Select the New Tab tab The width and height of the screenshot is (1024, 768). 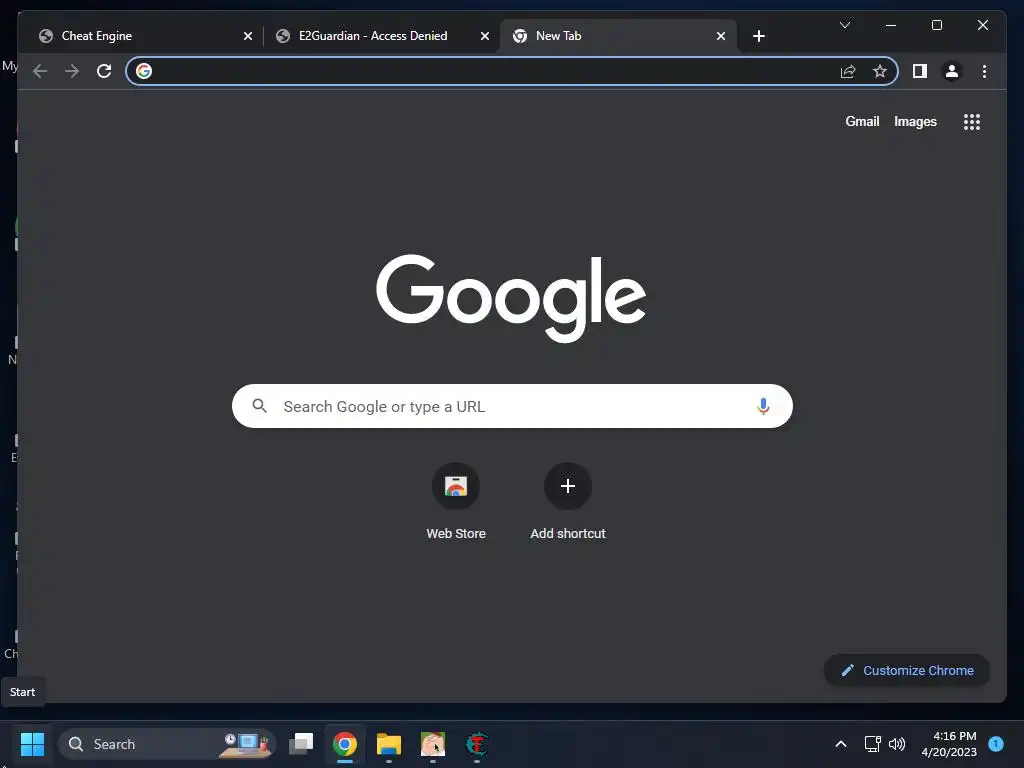618,36
